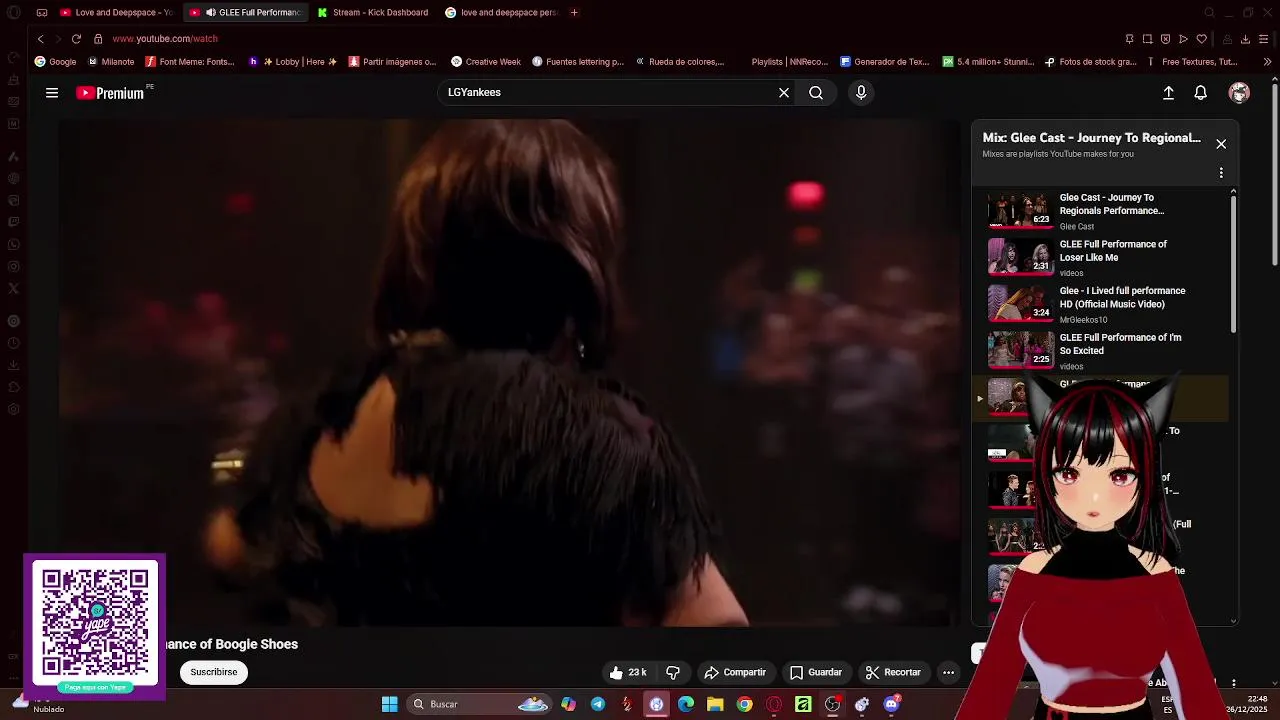Open YouTube notifications bell

click(1201, 93)
